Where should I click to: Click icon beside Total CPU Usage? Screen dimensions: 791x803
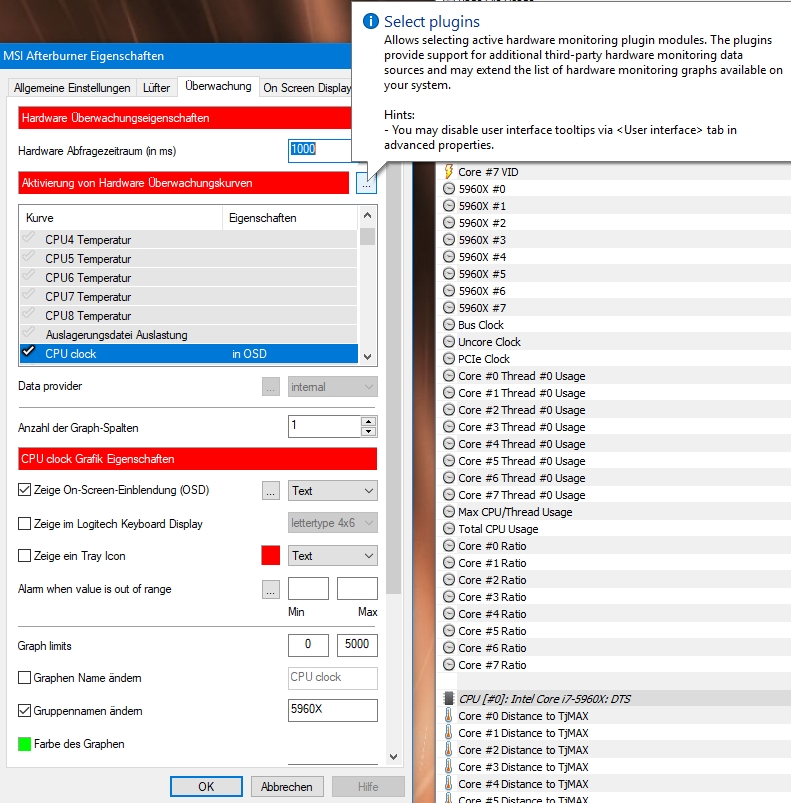pyautogui.click(x=448, y=529)
